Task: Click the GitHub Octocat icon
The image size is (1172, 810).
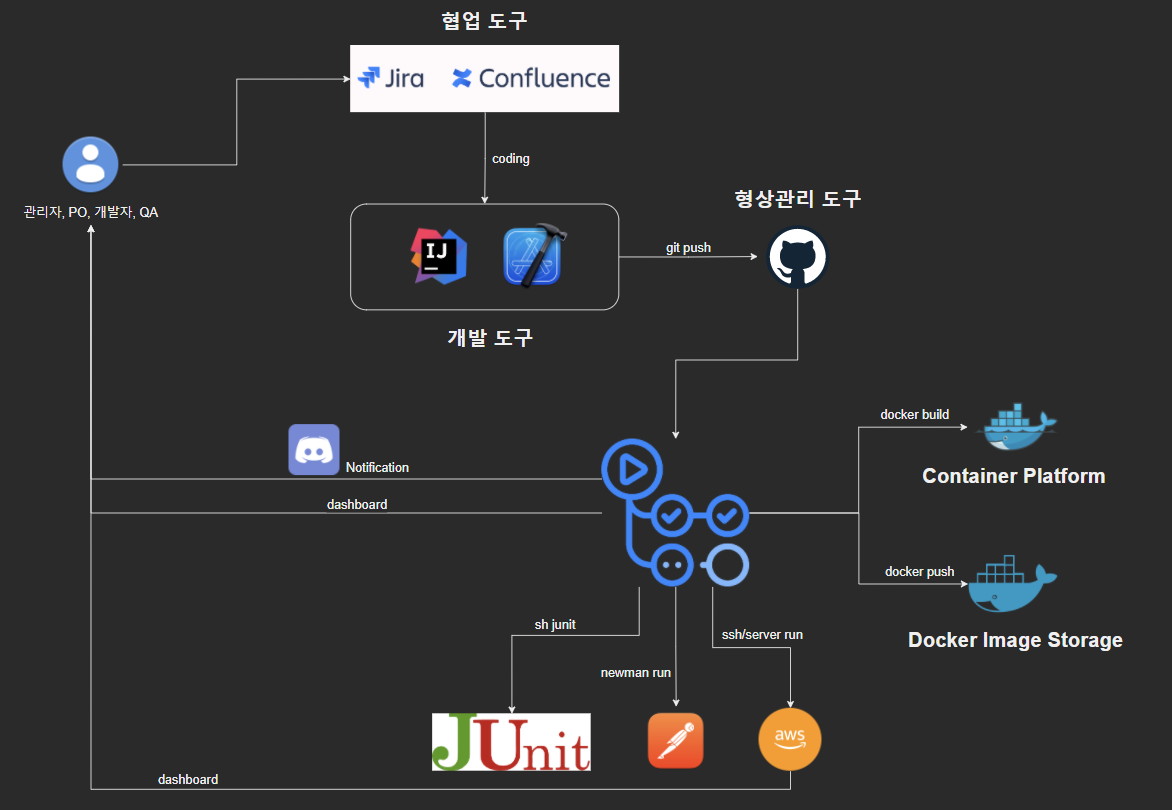Action: 798,257
